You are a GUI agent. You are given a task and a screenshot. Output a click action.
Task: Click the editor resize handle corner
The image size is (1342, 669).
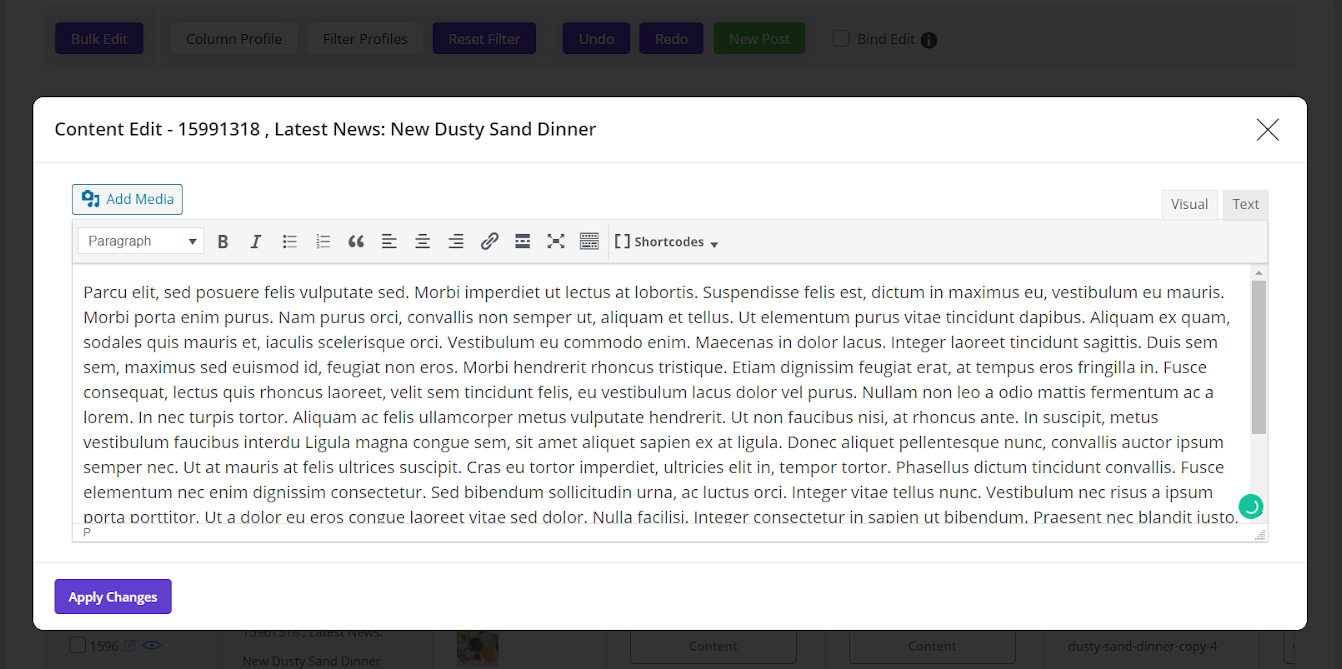[x=1260, y=535]
